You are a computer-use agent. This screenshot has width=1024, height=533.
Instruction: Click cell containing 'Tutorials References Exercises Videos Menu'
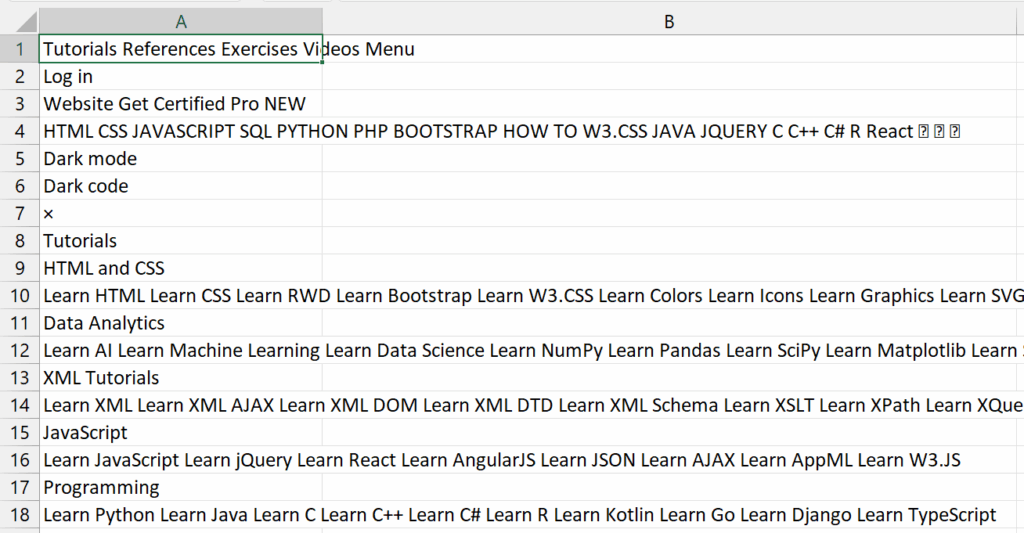click(x=181, y=49)
